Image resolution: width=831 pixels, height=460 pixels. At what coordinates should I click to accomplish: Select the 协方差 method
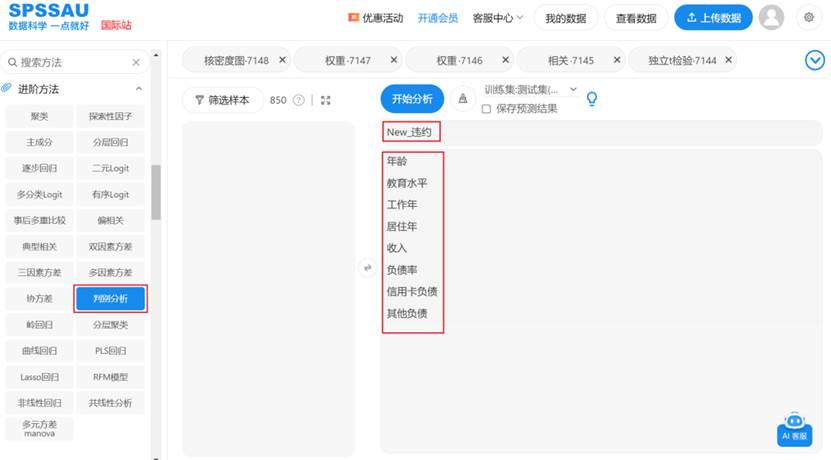(40, 298)
